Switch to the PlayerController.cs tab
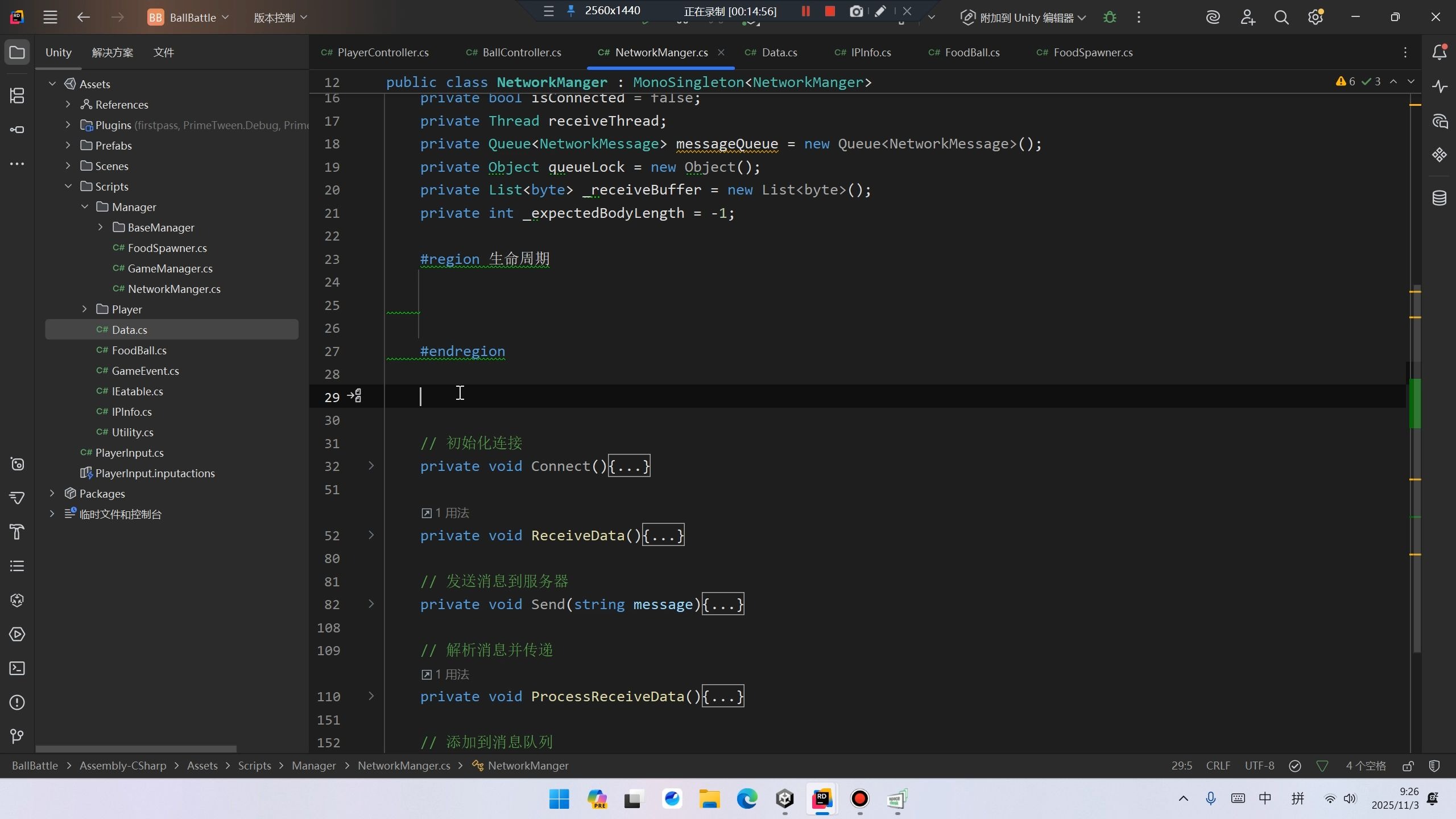 pyautogui.click(x=382, y=52)
